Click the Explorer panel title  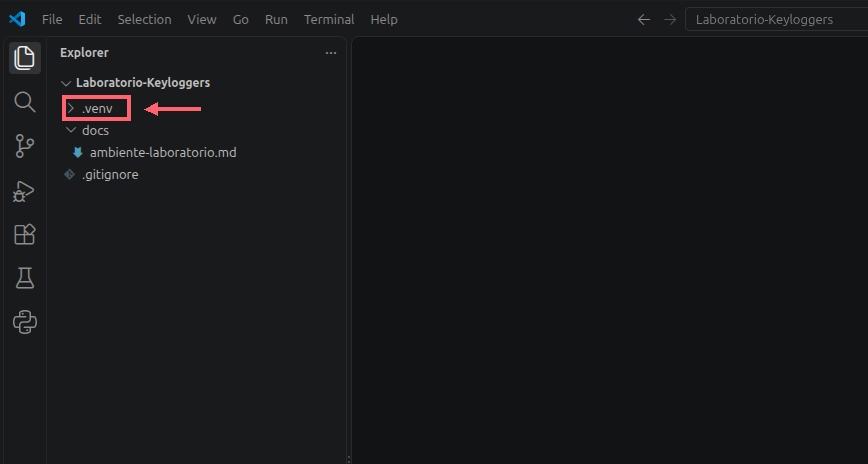(x=84, y=53)
